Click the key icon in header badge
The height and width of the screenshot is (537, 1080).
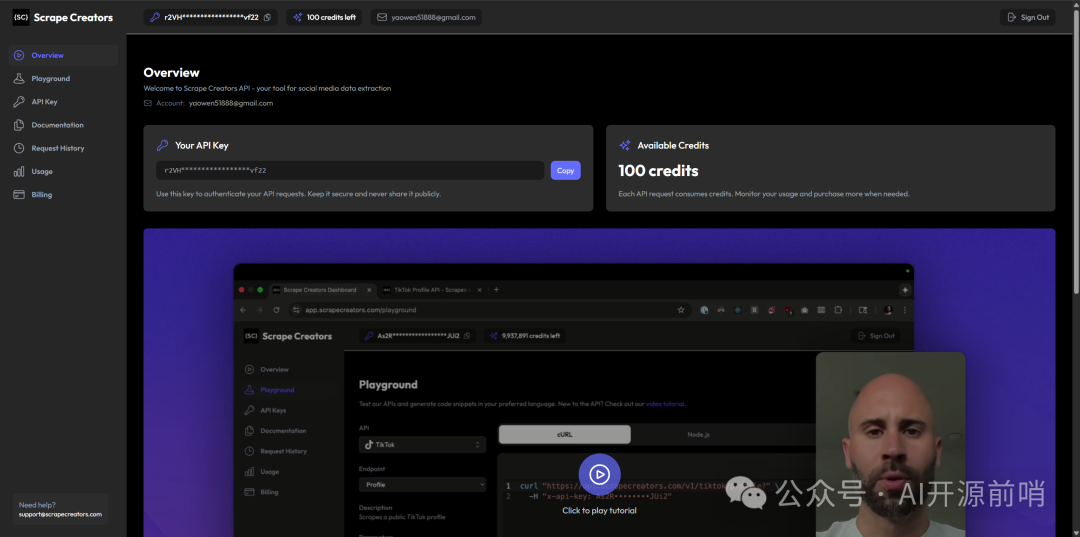(154, 17)
